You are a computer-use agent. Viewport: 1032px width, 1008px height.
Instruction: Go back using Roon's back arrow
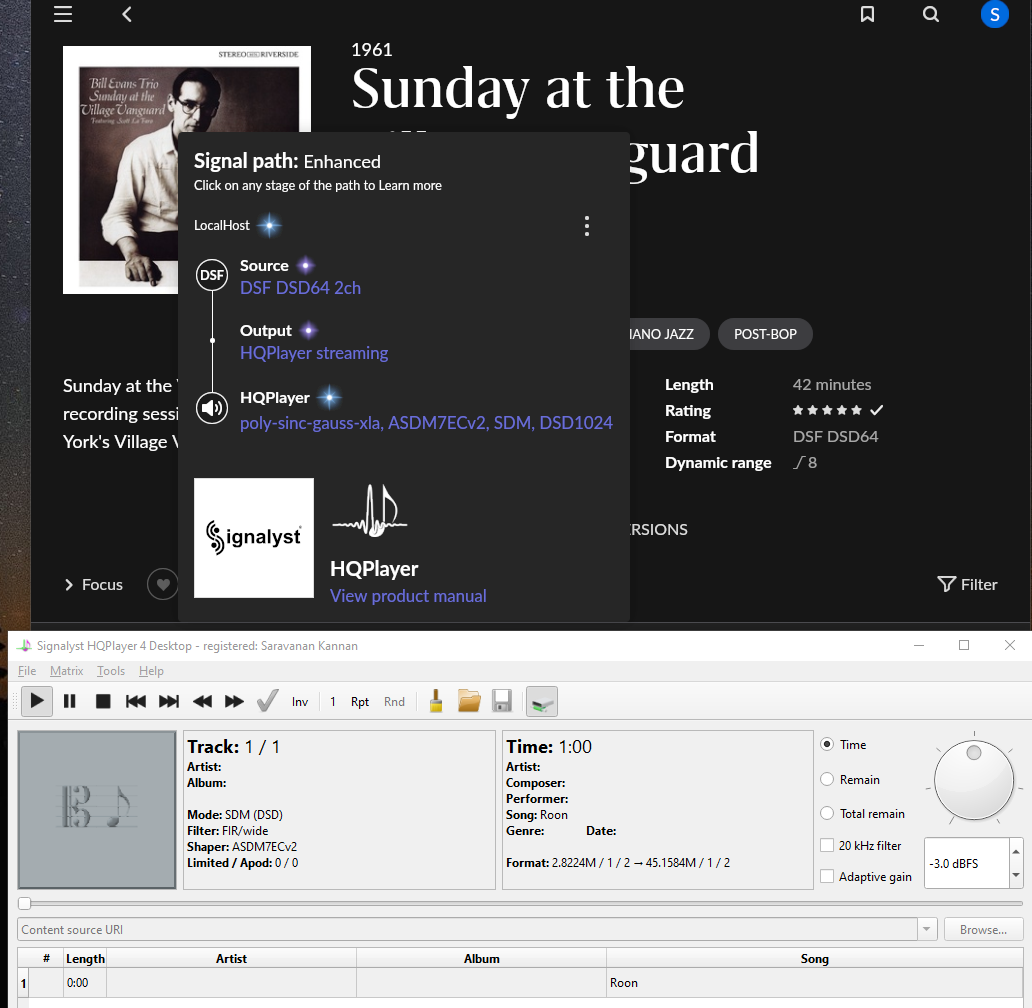click(x=127, y=14)
